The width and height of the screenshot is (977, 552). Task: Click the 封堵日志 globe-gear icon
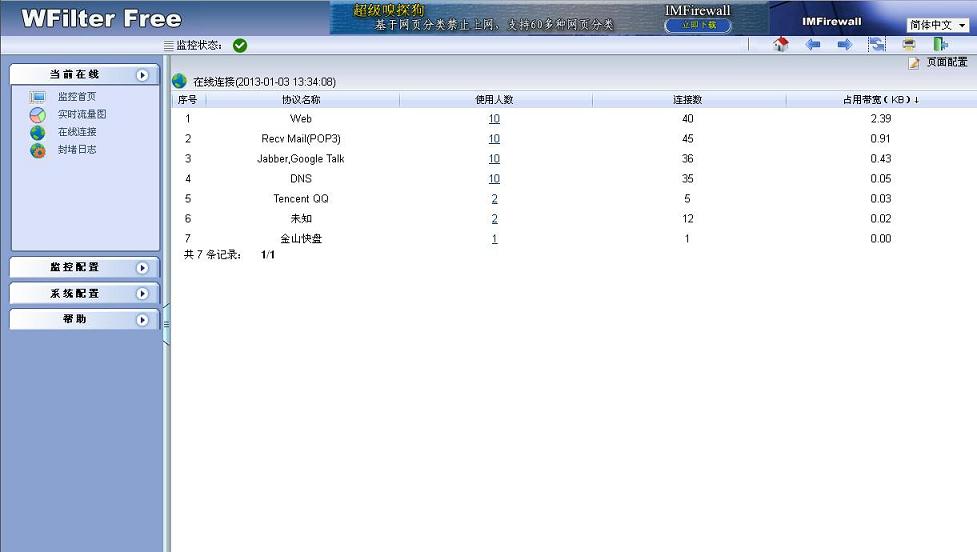point(38,150)
